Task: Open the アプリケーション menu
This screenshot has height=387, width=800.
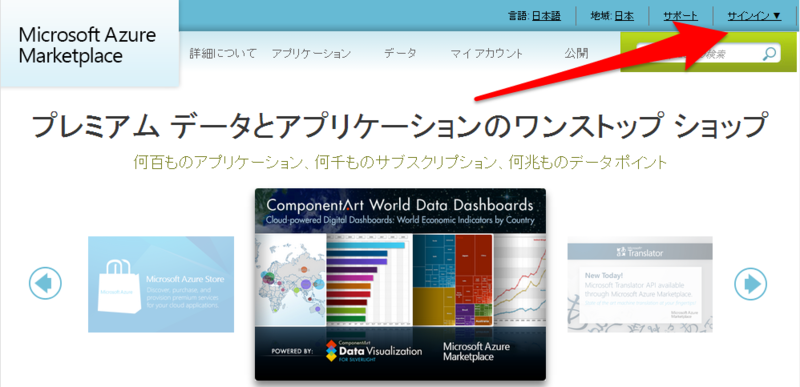Action: 311,53
